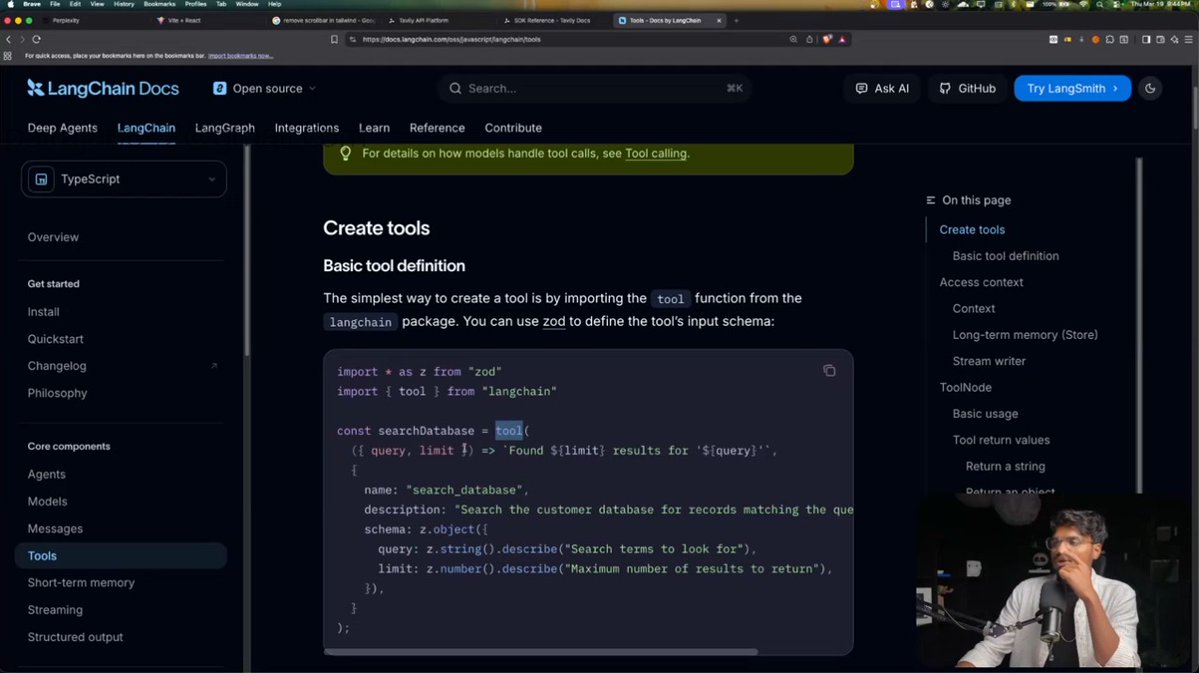
Task: Jump to Return a string section
Action: 1005,467
